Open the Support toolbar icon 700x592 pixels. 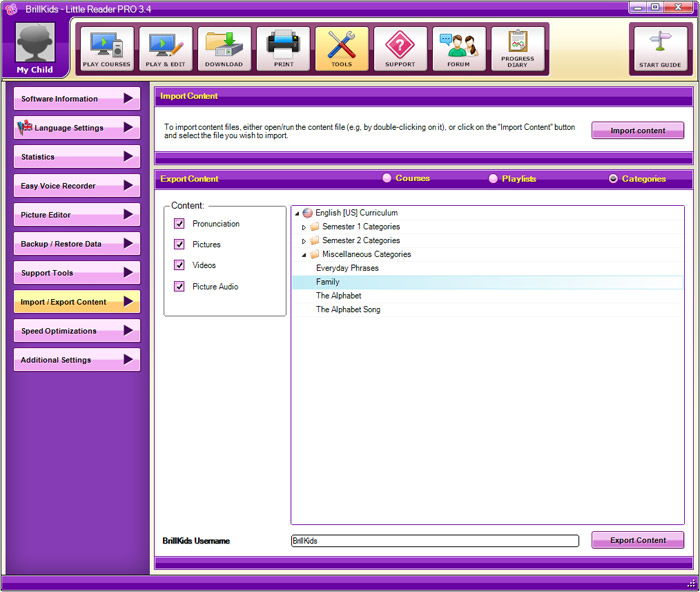tap(400, 49)
